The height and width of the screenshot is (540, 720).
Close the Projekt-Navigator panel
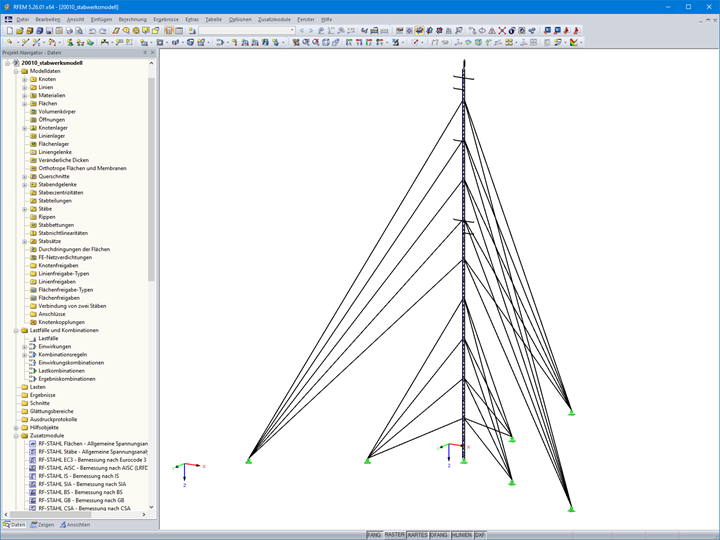click(x=153, y=53)
